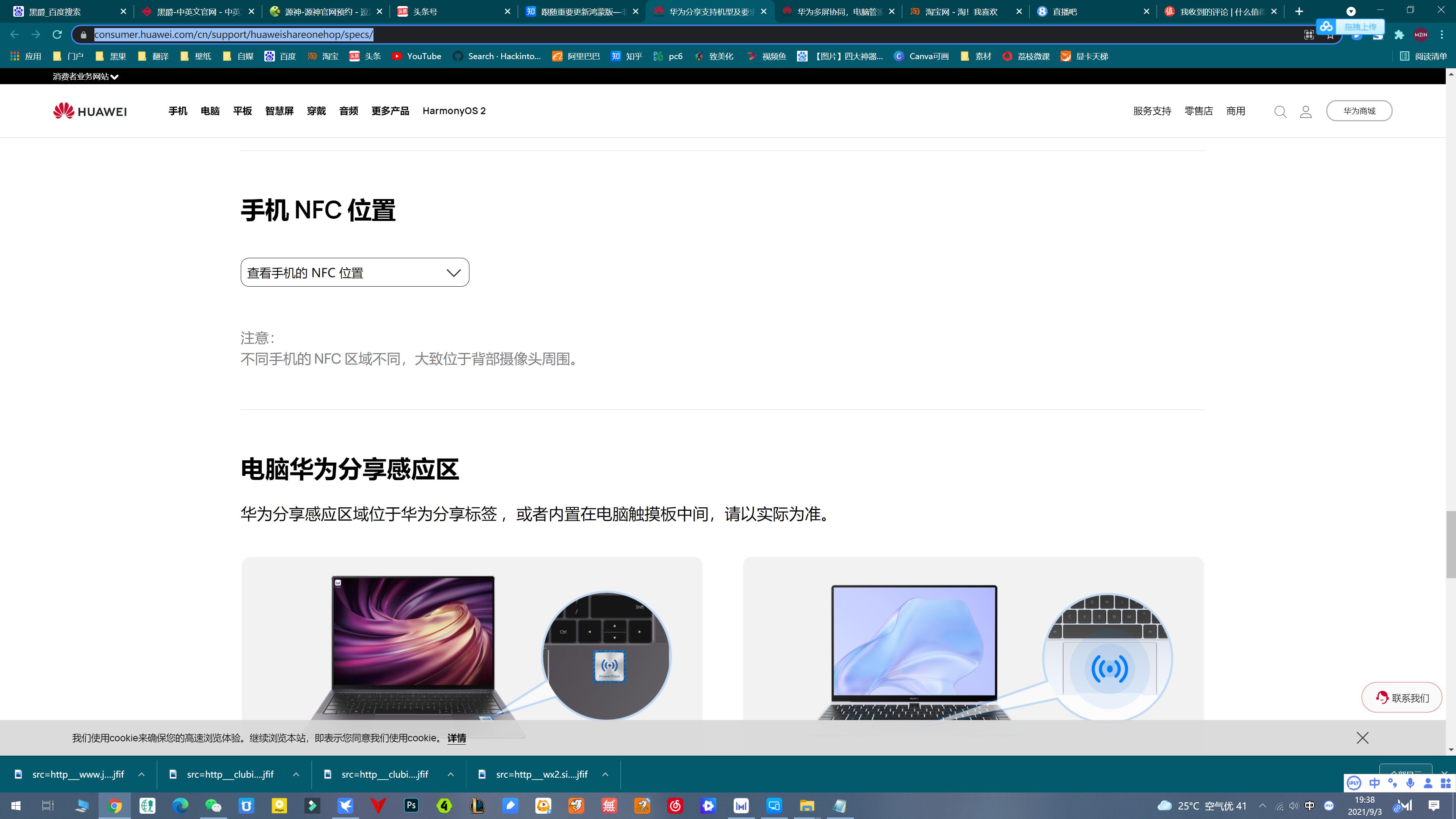Click the bookmark star icon in the address bar
The image size is (1456, 819).
pos(1329,35)
